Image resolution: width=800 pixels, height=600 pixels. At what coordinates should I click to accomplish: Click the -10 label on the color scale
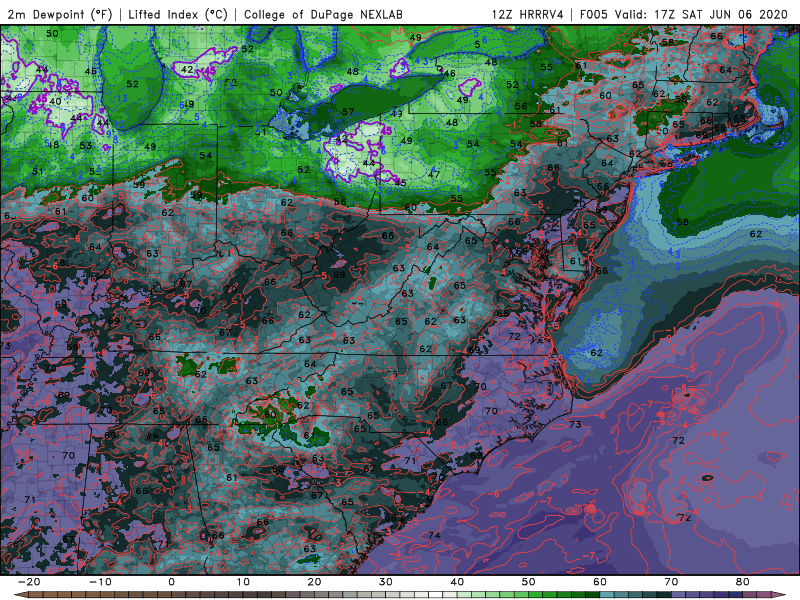tap(100, 582)
